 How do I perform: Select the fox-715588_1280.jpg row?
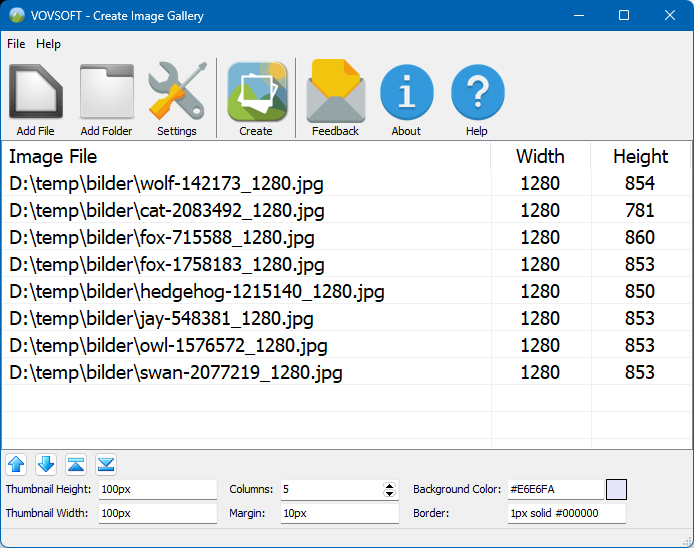click(x=347, y=237)
